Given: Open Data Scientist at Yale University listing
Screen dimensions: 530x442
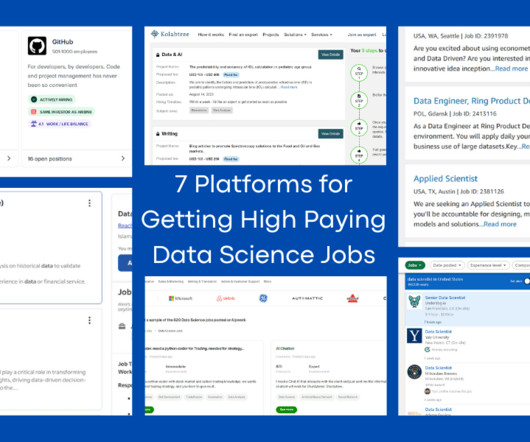Looking at the screenshot, I should (x=438, y=332).
